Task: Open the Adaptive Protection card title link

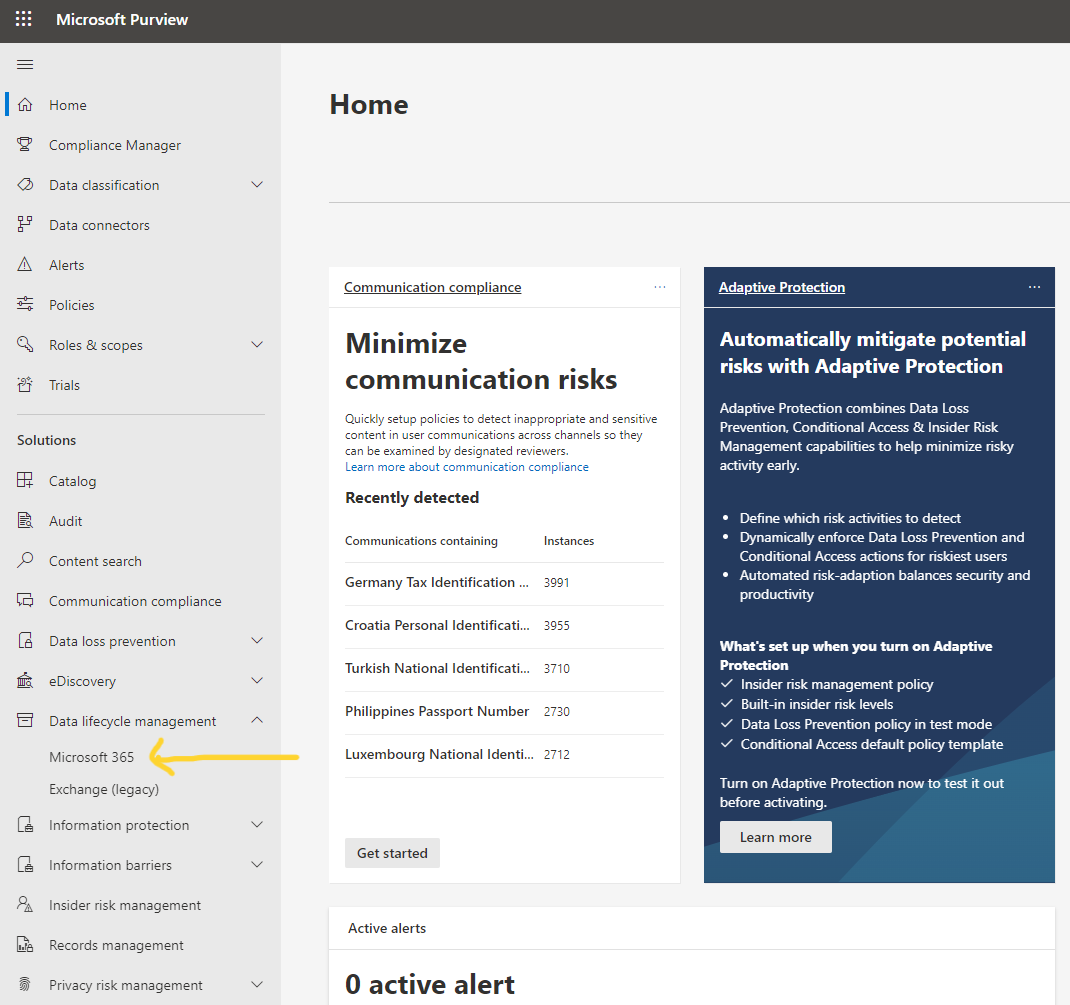Action: click(782, 287)
